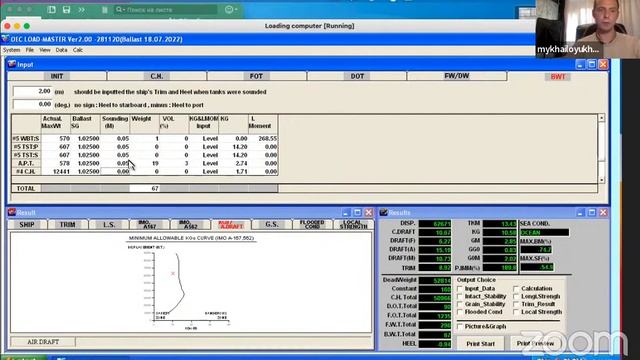
Task: Open the SHIP result tab
Action: point(27,224)
